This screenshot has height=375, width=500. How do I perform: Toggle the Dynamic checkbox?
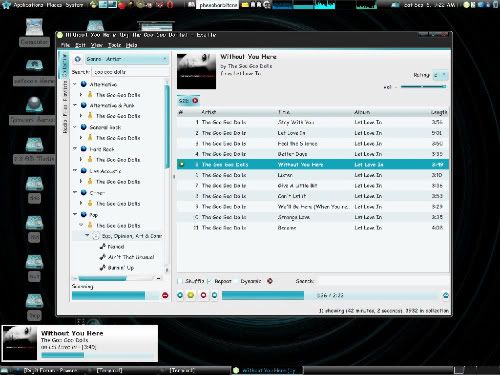pos(237,281)
